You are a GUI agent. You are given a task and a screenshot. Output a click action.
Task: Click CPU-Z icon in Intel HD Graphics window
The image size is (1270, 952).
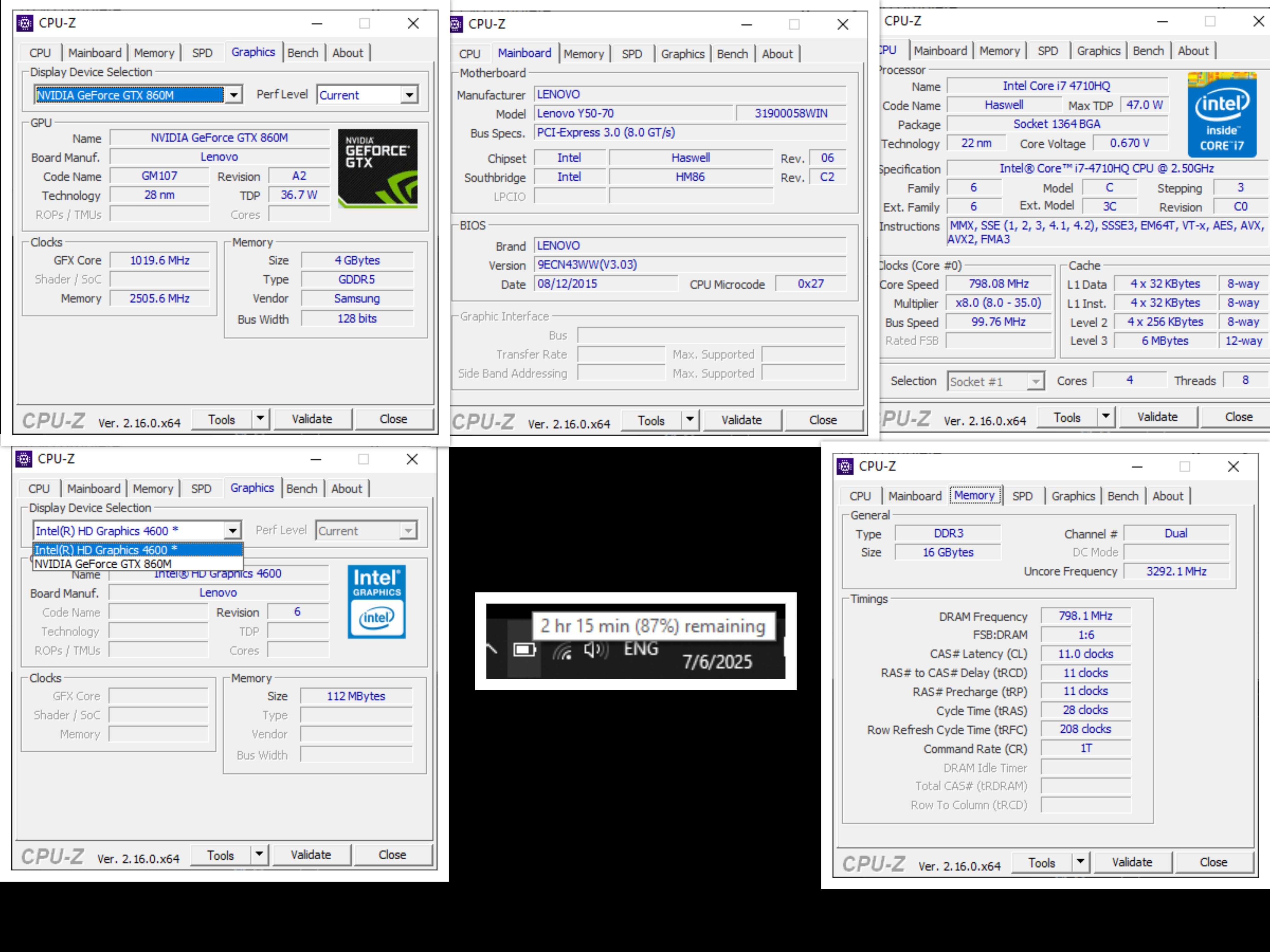23,459
